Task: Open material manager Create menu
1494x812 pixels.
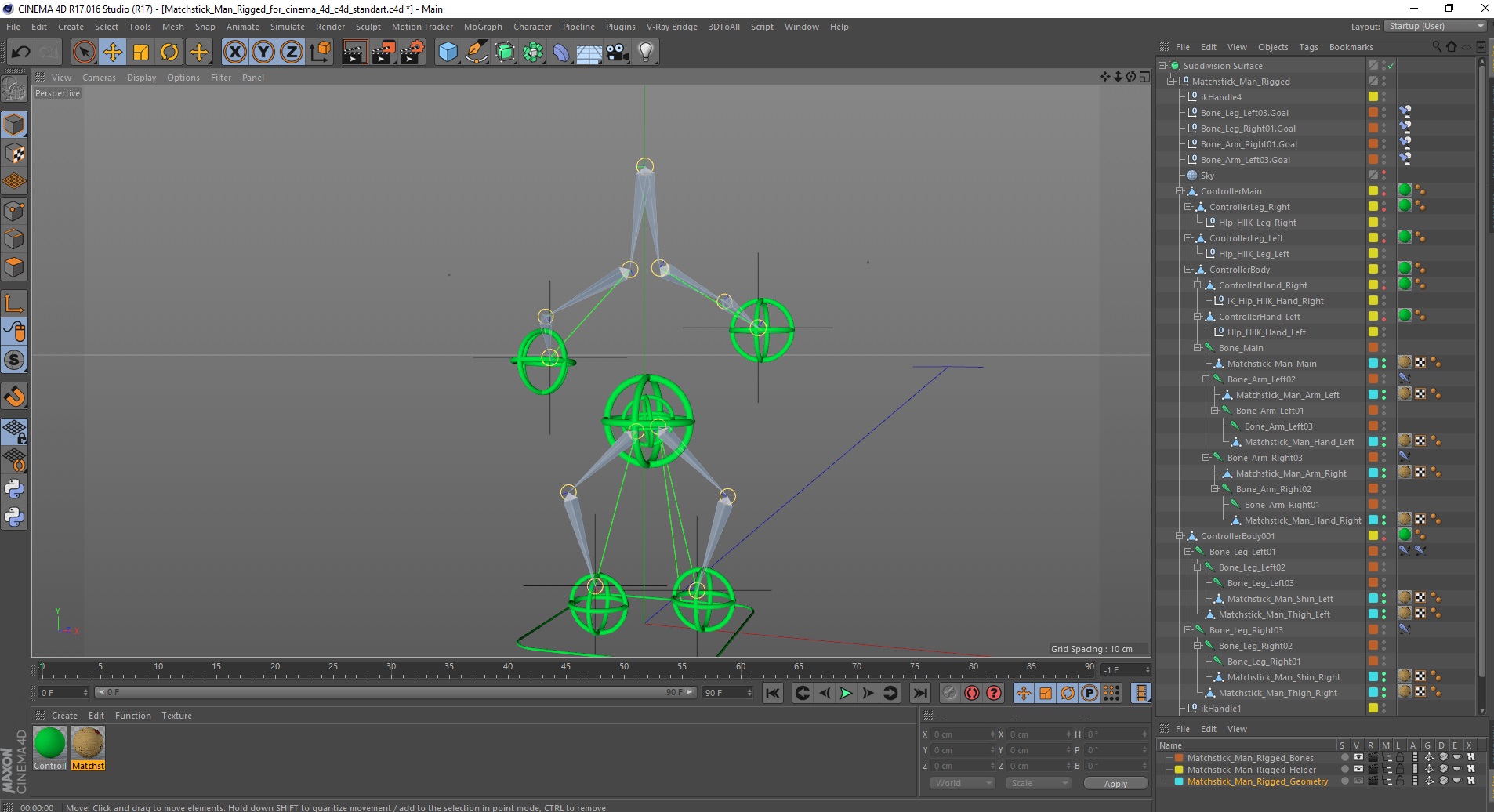Action: (64, 716)
